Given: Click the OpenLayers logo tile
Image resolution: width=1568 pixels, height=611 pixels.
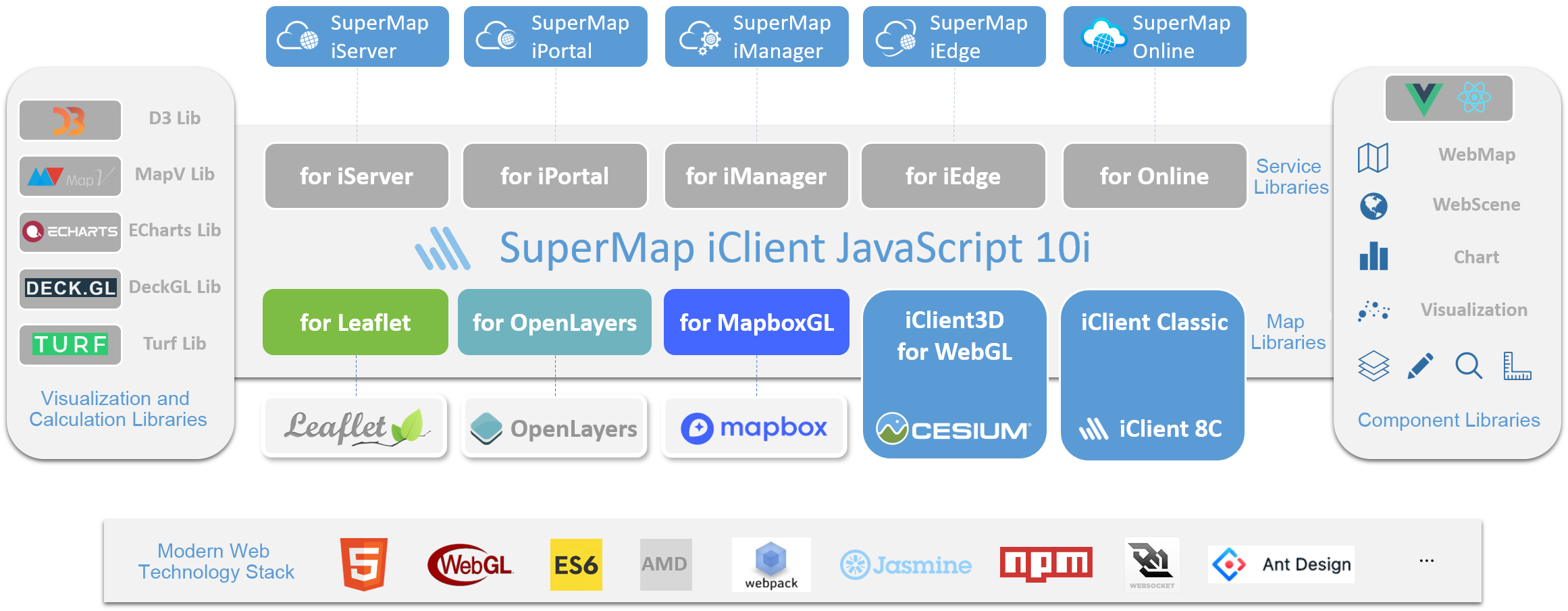Looking at the screenshot, I should pos(554,427).
